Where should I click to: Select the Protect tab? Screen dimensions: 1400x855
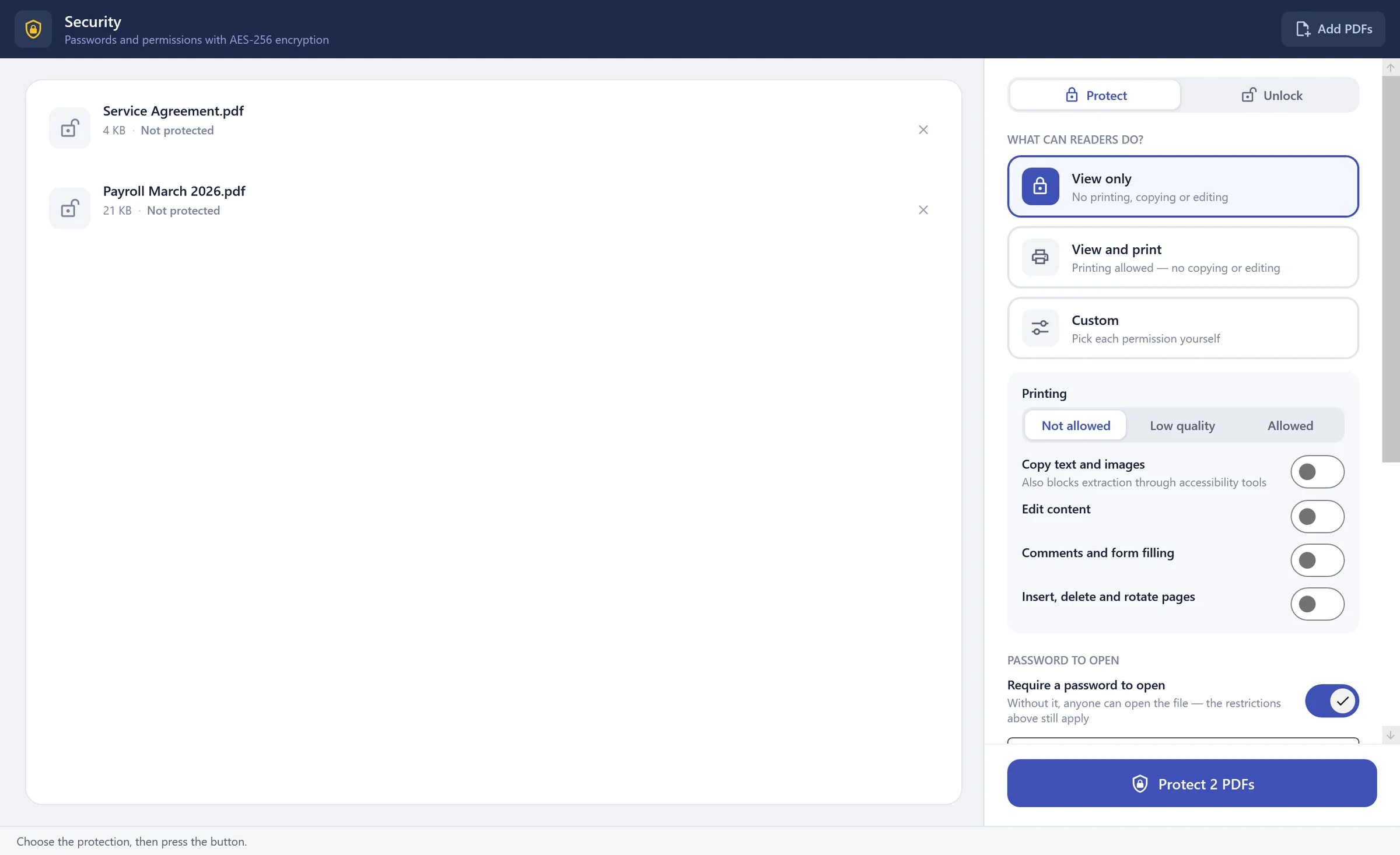click(x=1095, y=95)
